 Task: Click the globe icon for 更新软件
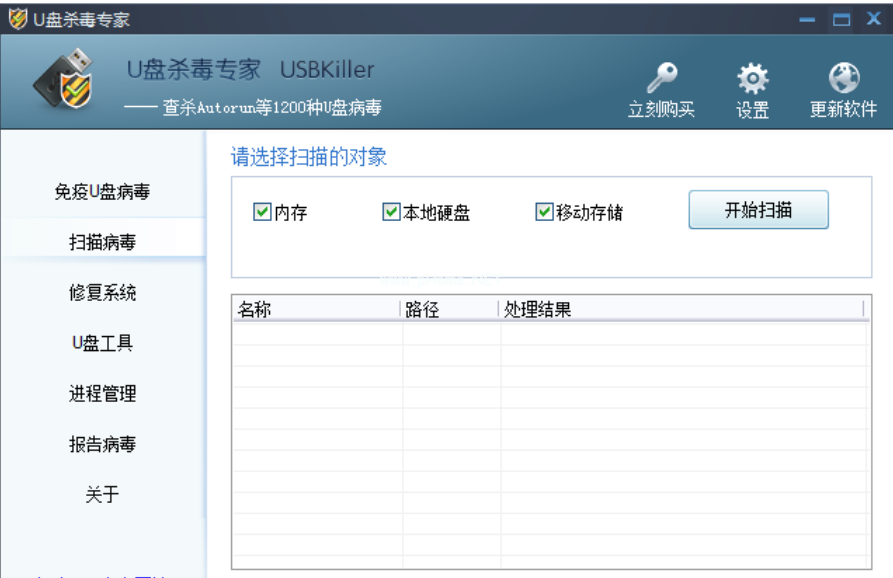pos(843,78)
